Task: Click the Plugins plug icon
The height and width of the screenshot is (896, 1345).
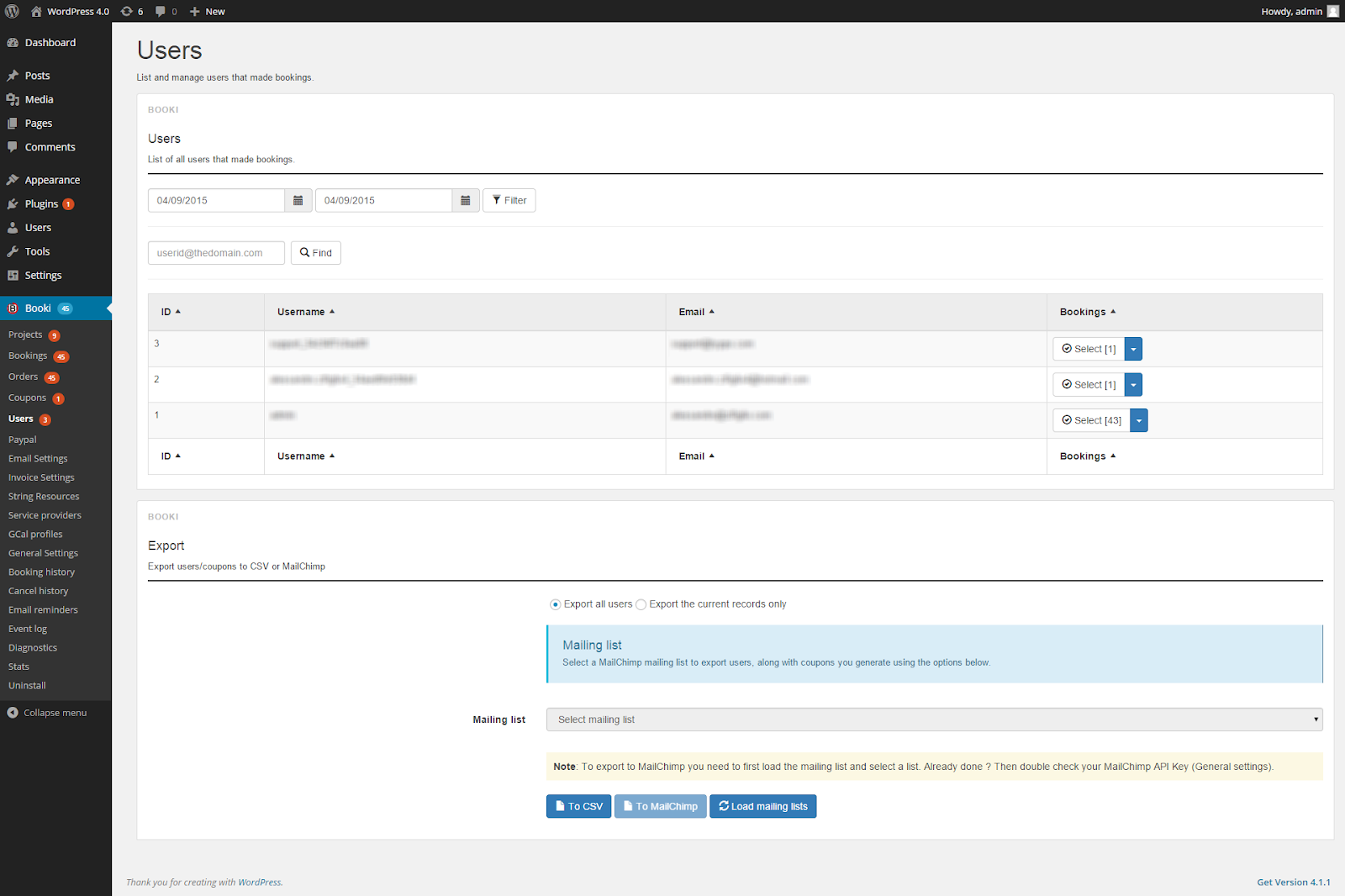Action: click(13, 204)
